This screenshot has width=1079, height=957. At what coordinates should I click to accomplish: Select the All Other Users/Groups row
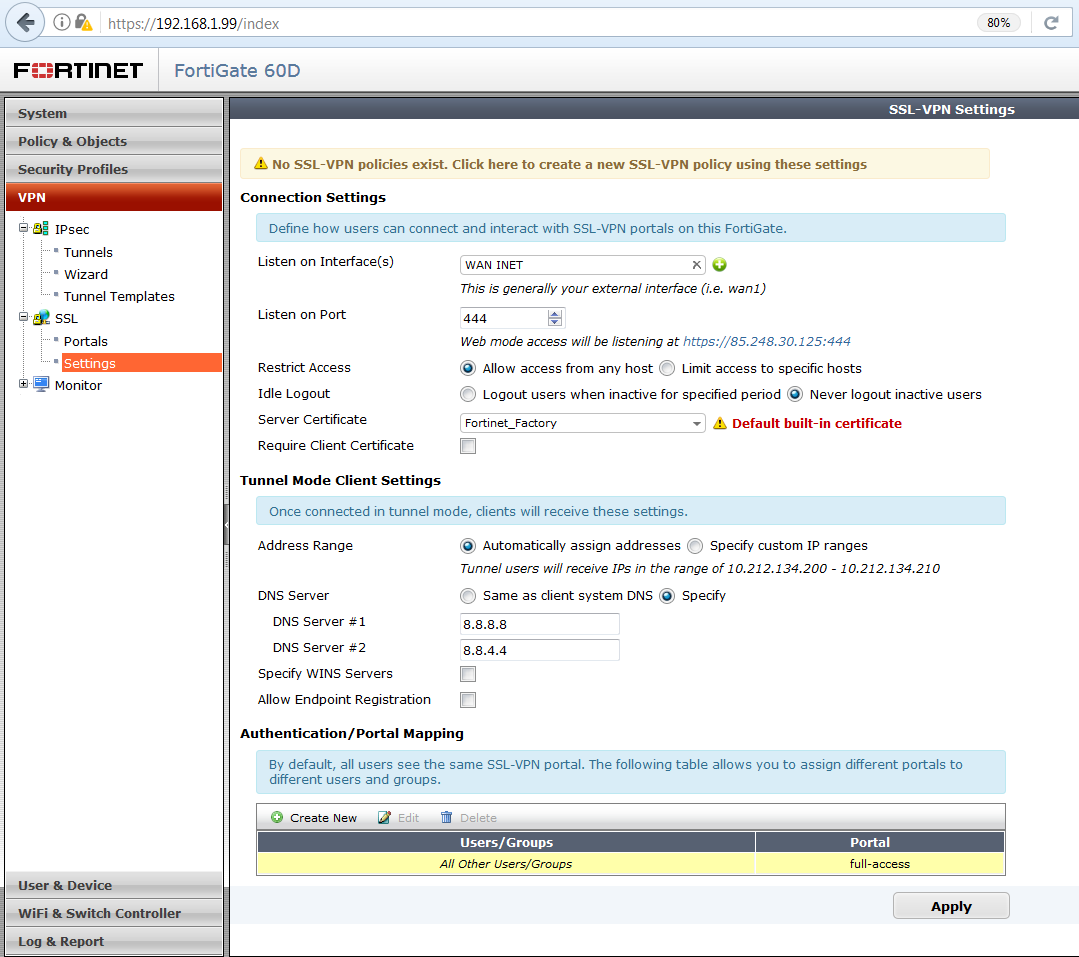point(631,863)
